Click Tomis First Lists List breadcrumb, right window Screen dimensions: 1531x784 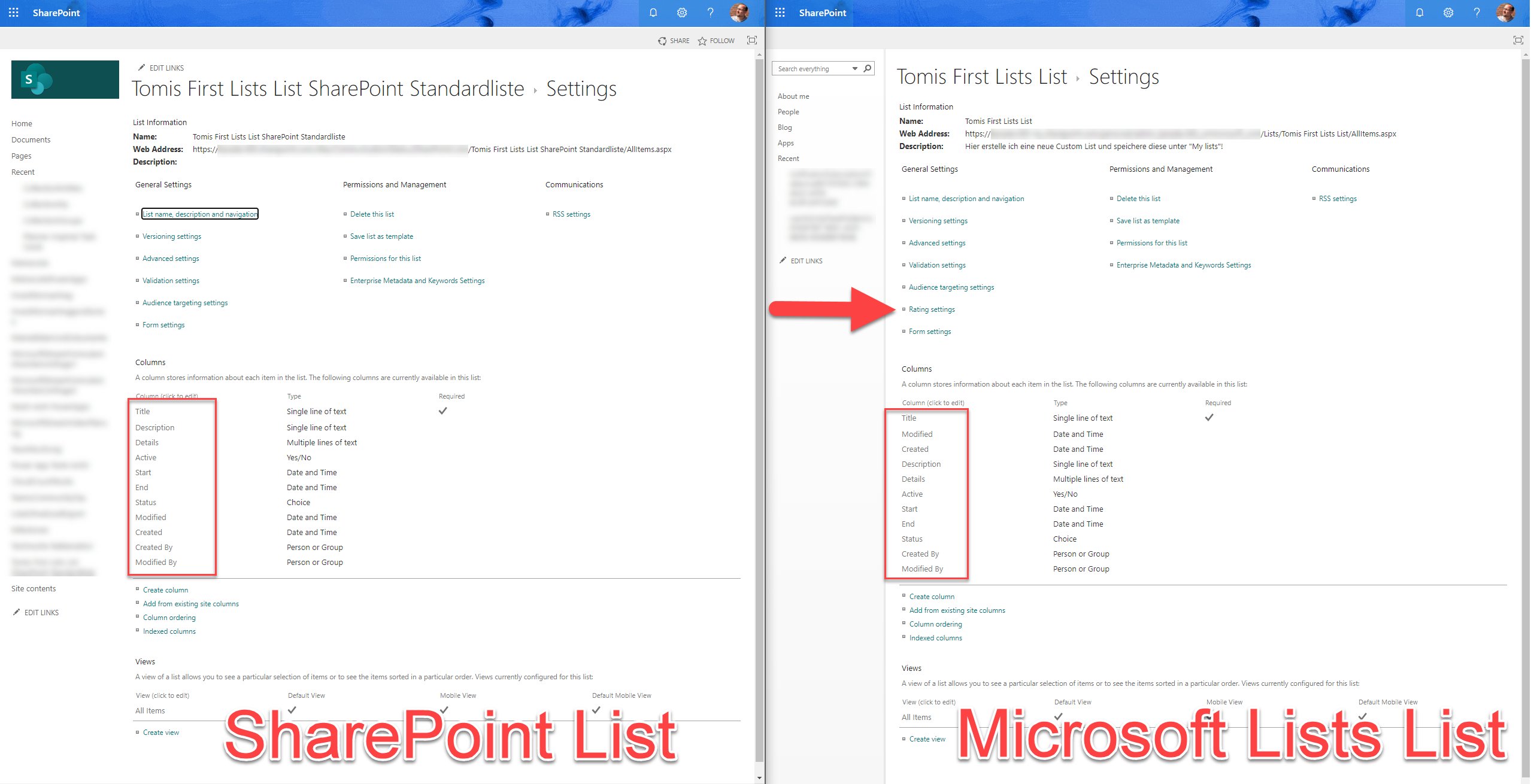click(x=981, y=77)
